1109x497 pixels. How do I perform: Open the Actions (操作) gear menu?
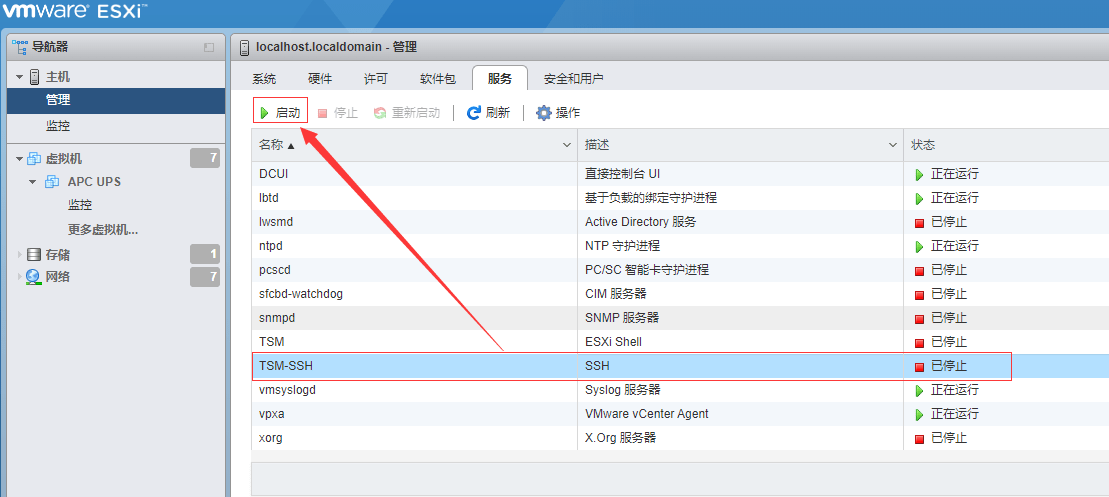(558, 113)
